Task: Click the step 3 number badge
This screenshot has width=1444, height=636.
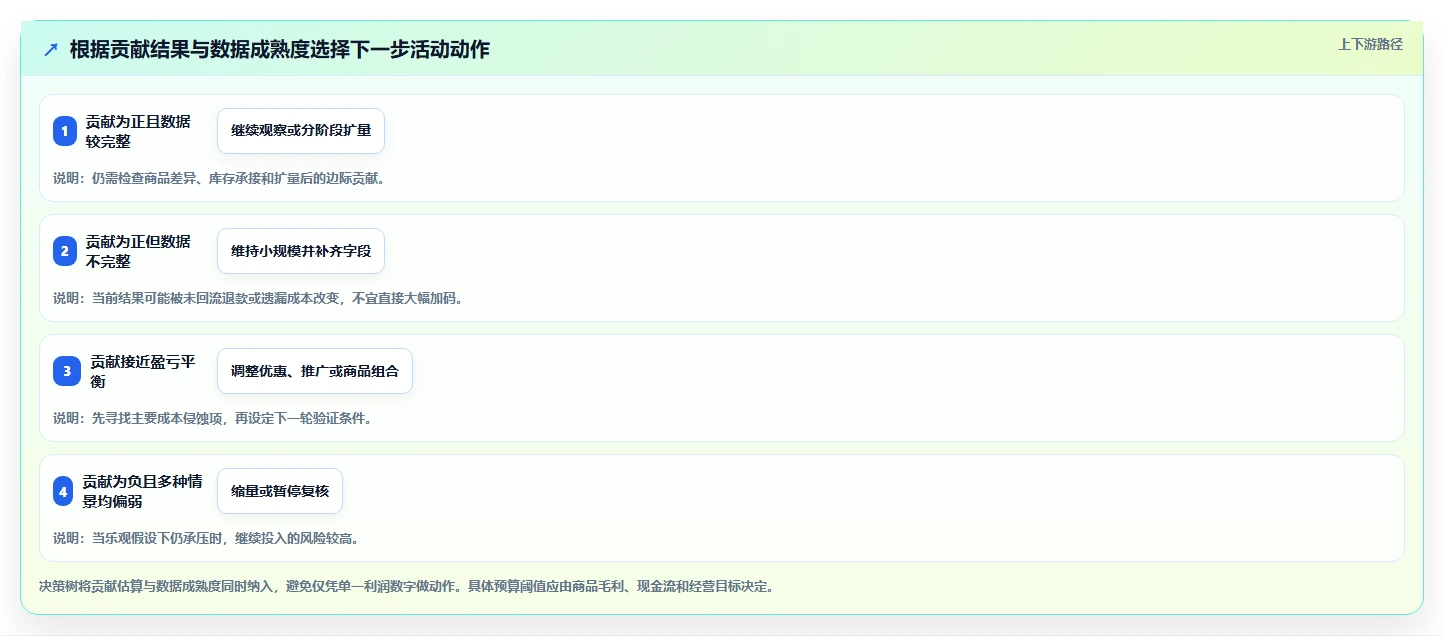Action: [67, 371]
